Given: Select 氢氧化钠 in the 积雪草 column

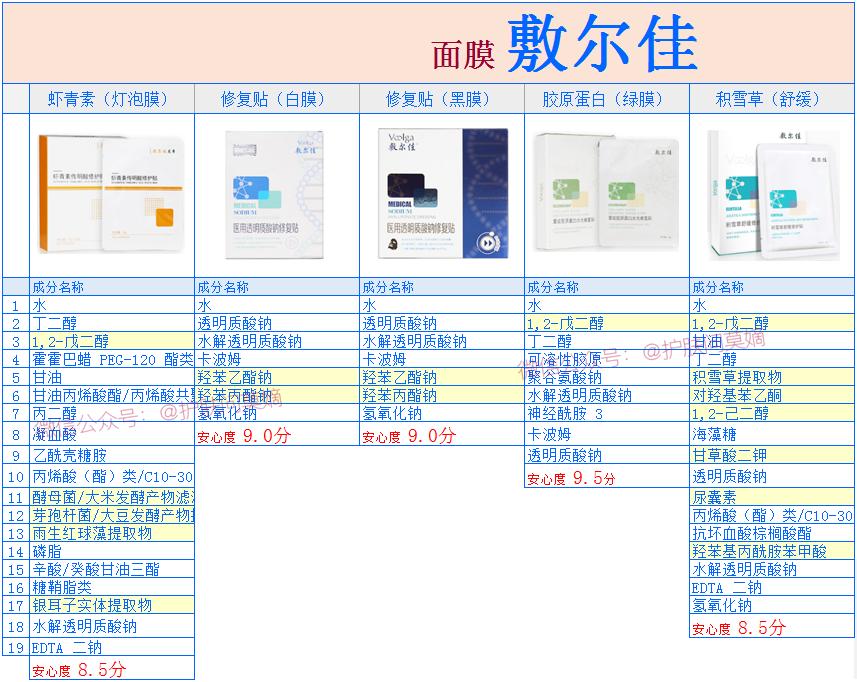Looking at the screenshot, I should point(772,605).
